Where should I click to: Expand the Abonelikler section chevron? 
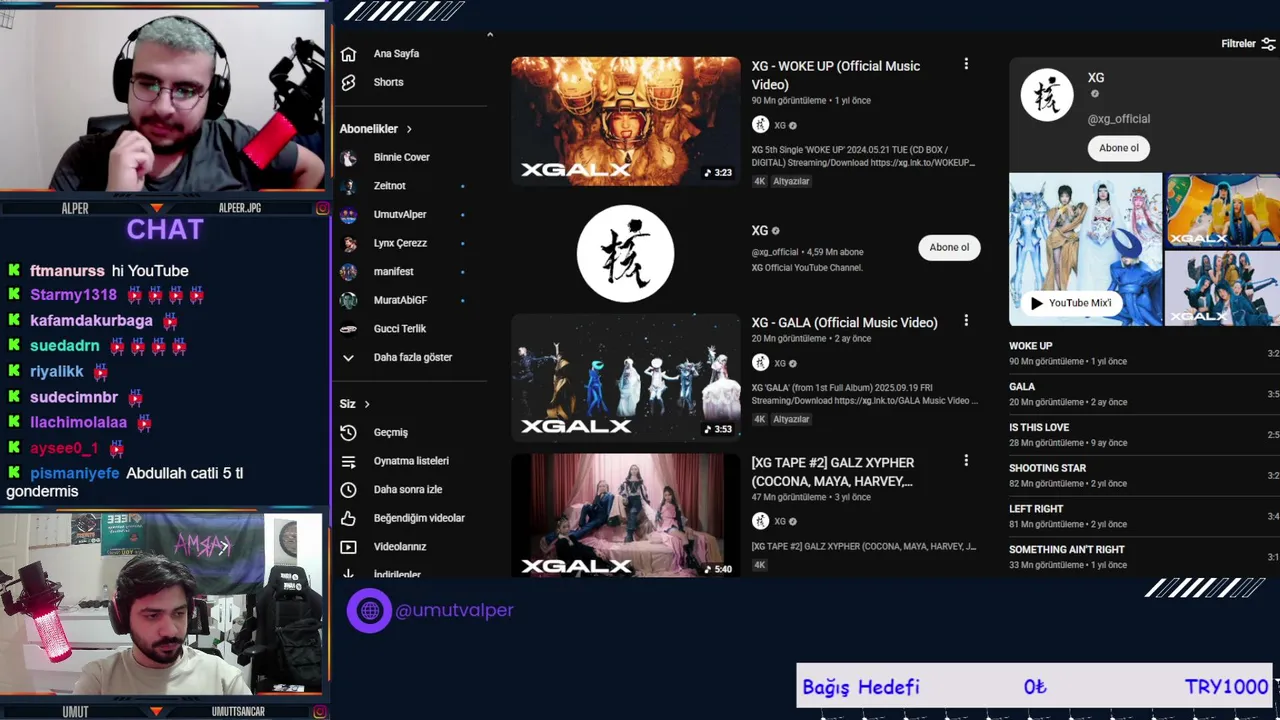point(409,129)
